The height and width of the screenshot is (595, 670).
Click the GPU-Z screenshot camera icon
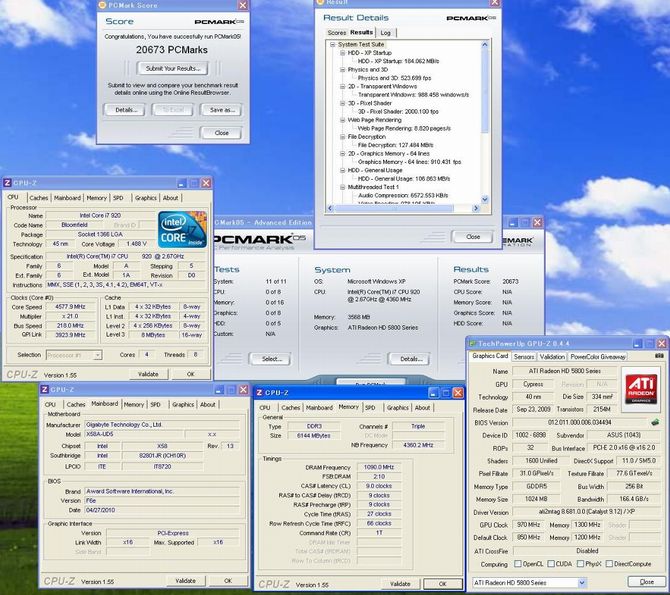[659, 356]
